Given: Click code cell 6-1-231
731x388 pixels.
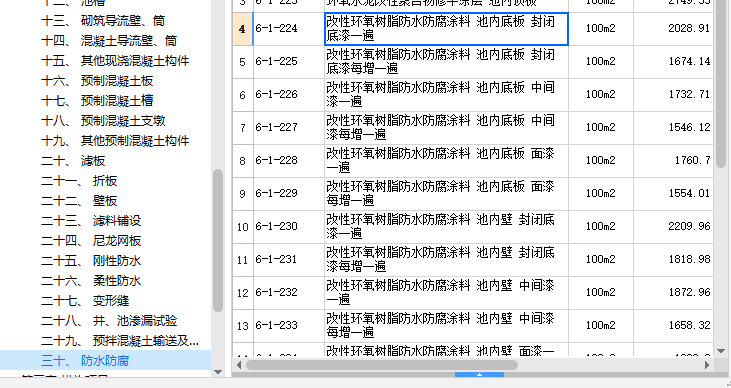Looking at the screenshot, I should 289,260.
